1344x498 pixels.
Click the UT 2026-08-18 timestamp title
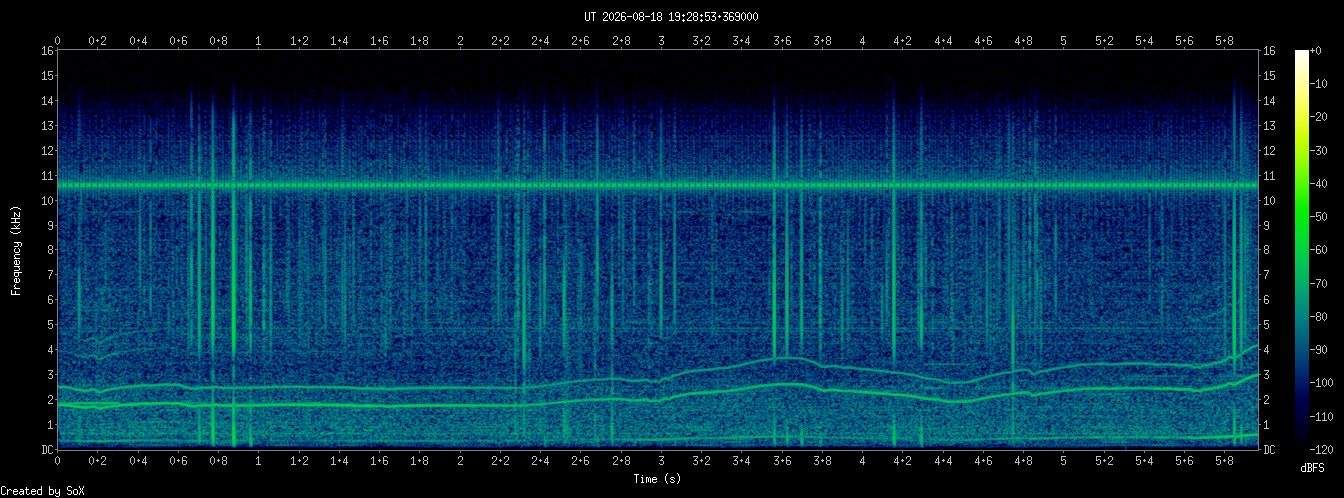click(671, 17)
